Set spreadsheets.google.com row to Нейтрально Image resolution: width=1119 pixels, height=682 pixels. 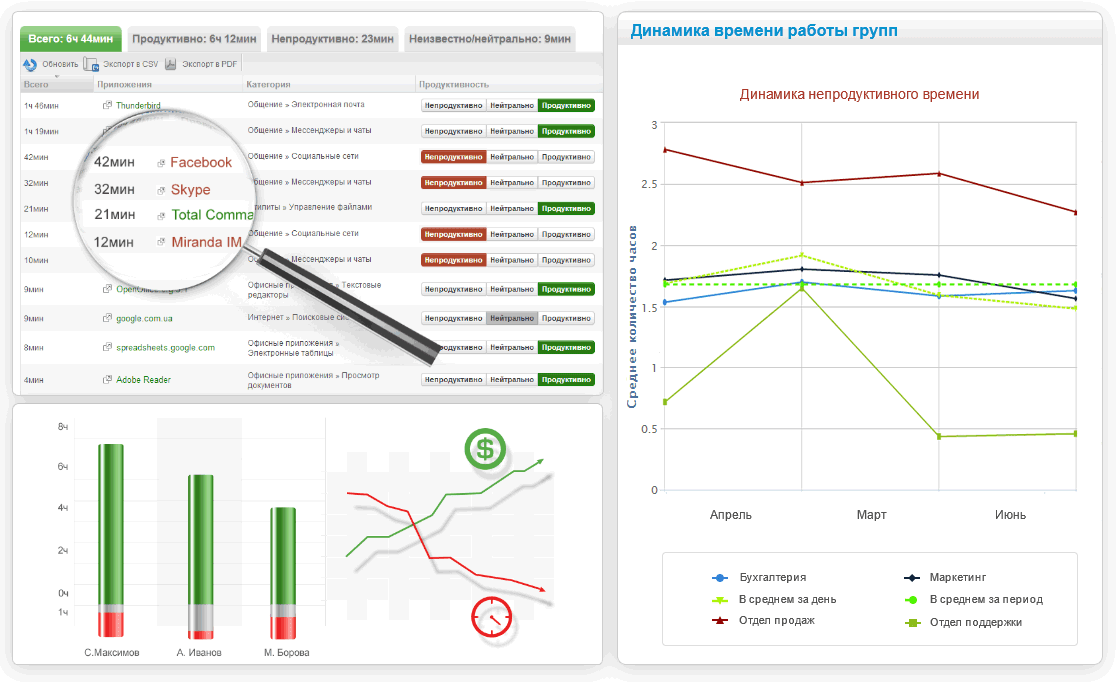coord(512,347)
